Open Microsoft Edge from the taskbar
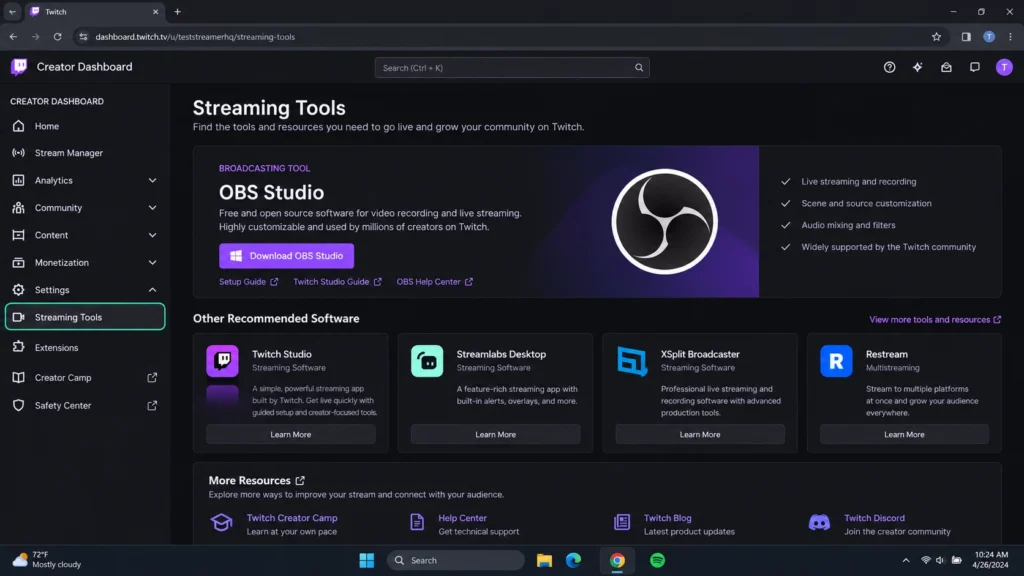The width and height of the screenshot is (1024, 576). pos(573,560)
